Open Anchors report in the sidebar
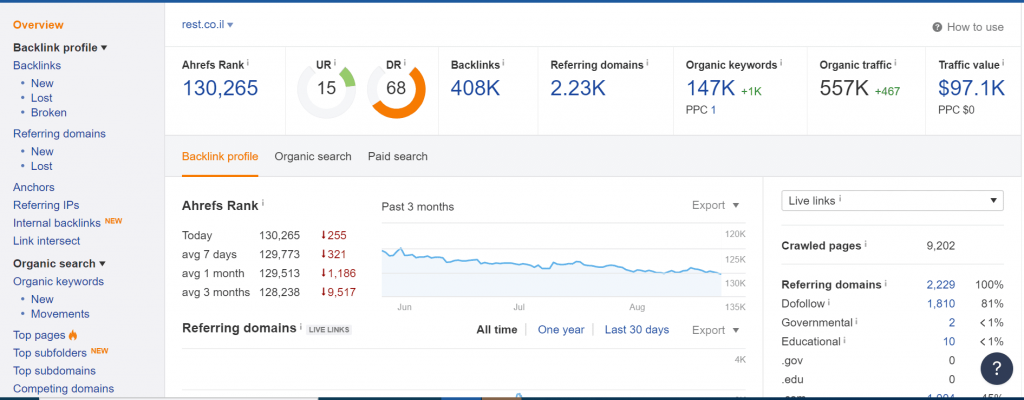This screenshot has width=1024, height=400. (34, 187)
